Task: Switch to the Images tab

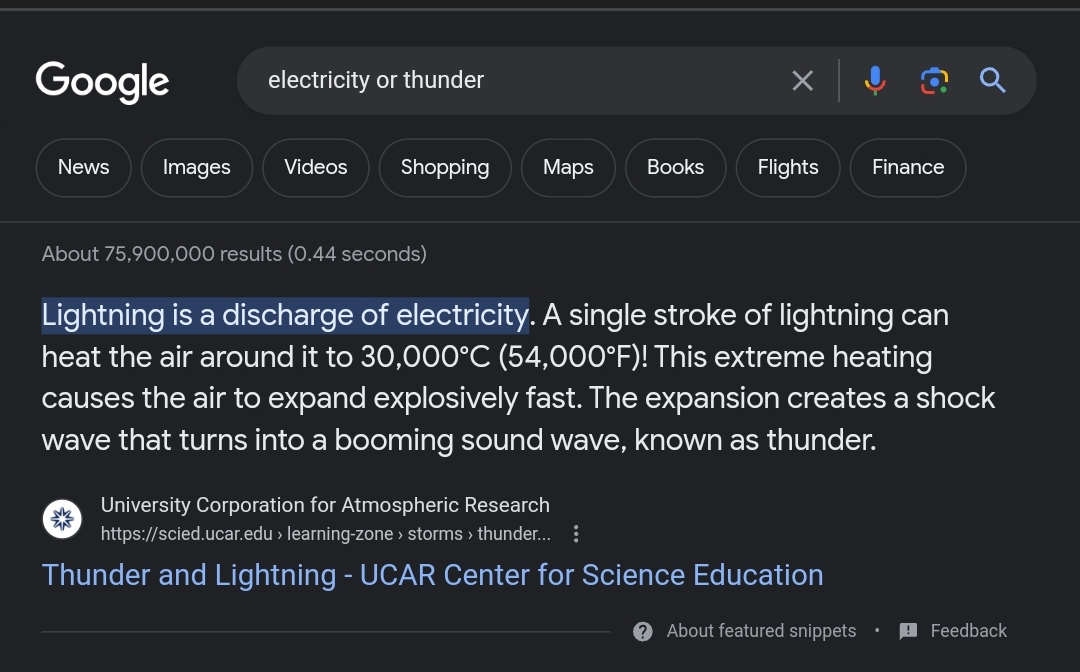Action: pos(196,167)
